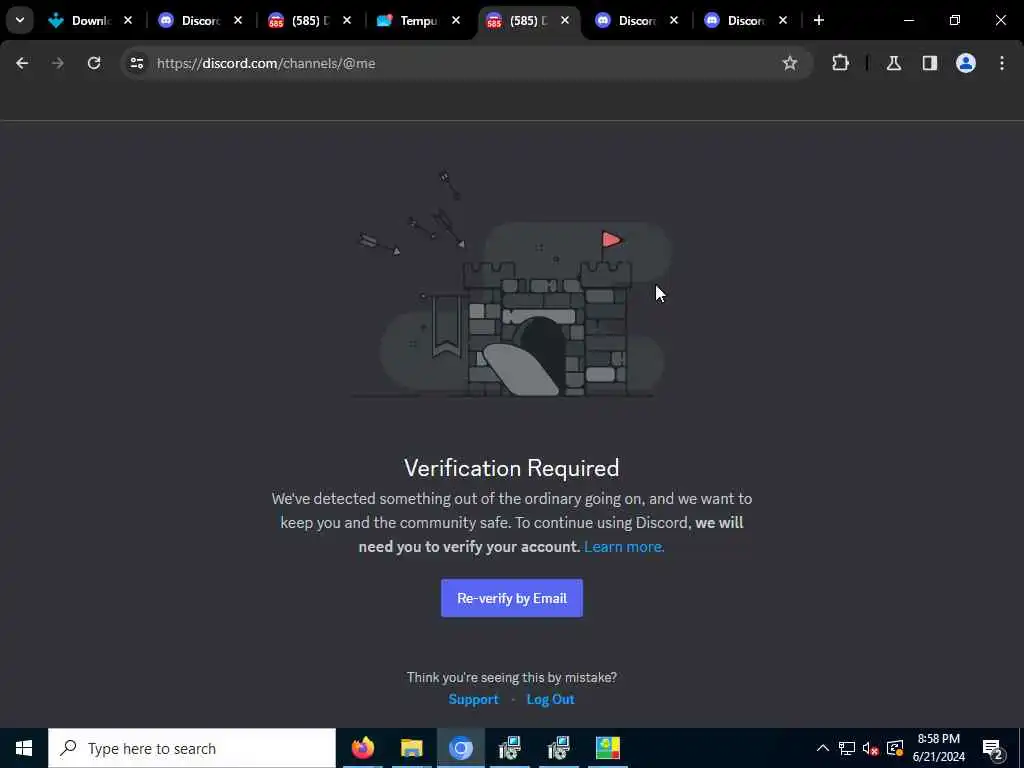The image size is (1024, 768).
Task: Expand the tab search dropdown arrow
Action: [x=20, y=20]
